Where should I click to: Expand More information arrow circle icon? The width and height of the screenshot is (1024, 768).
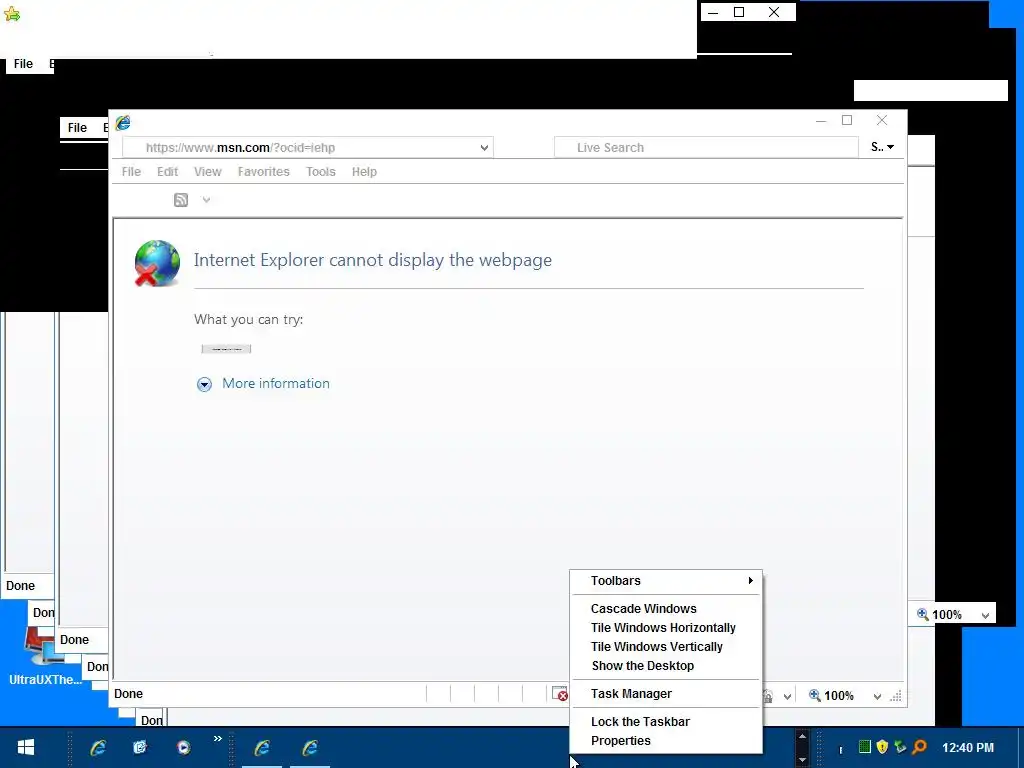click(x=204, y=384)
